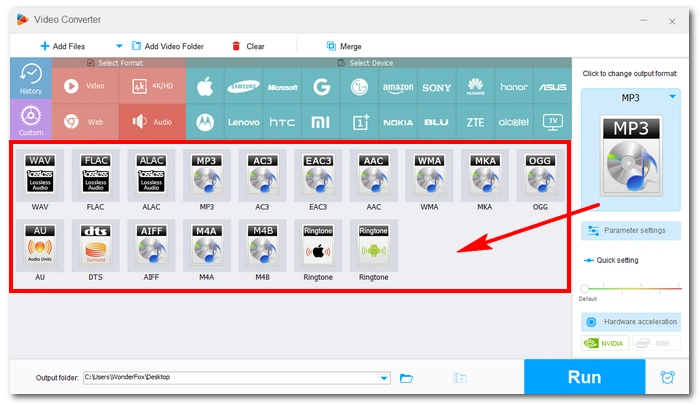
Task: Open the Custom formats tab
Action: point(31,119)
